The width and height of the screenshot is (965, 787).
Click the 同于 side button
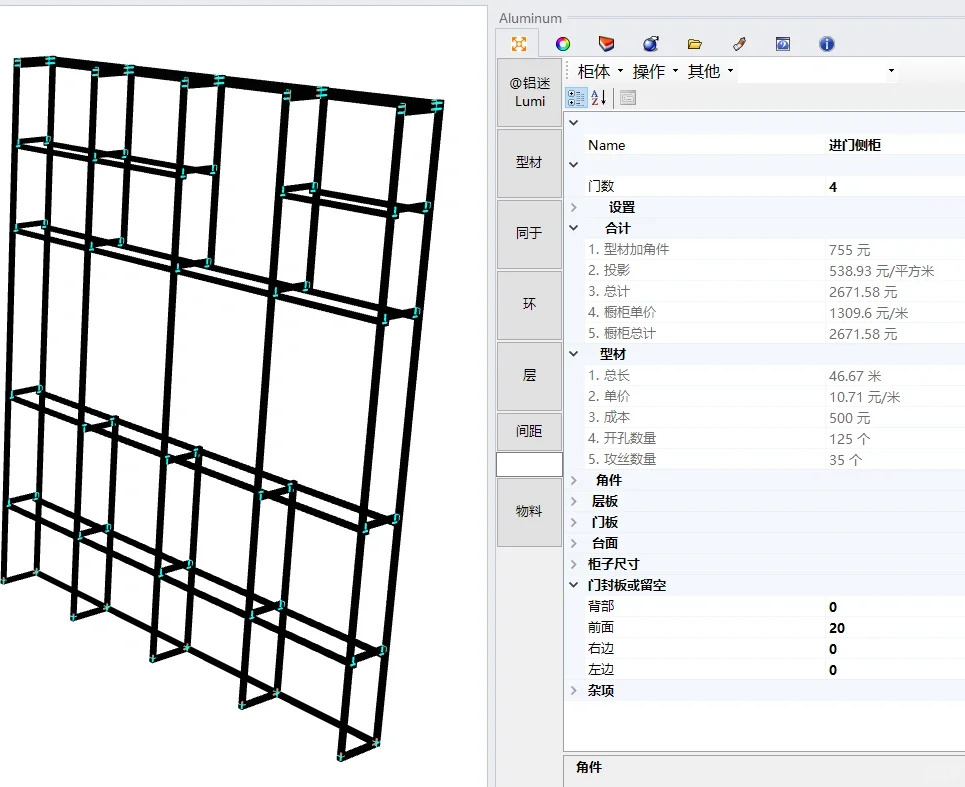pos(529,233)
